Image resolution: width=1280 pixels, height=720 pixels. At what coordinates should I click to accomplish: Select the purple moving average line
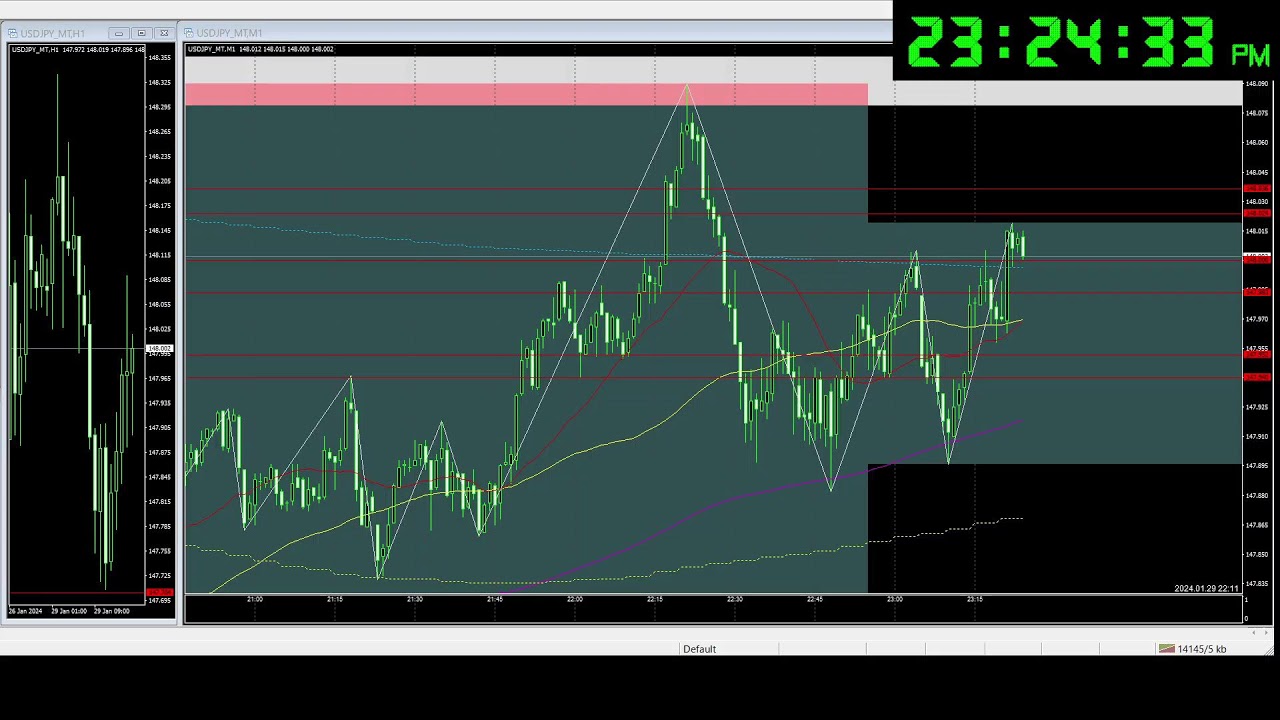700,505
